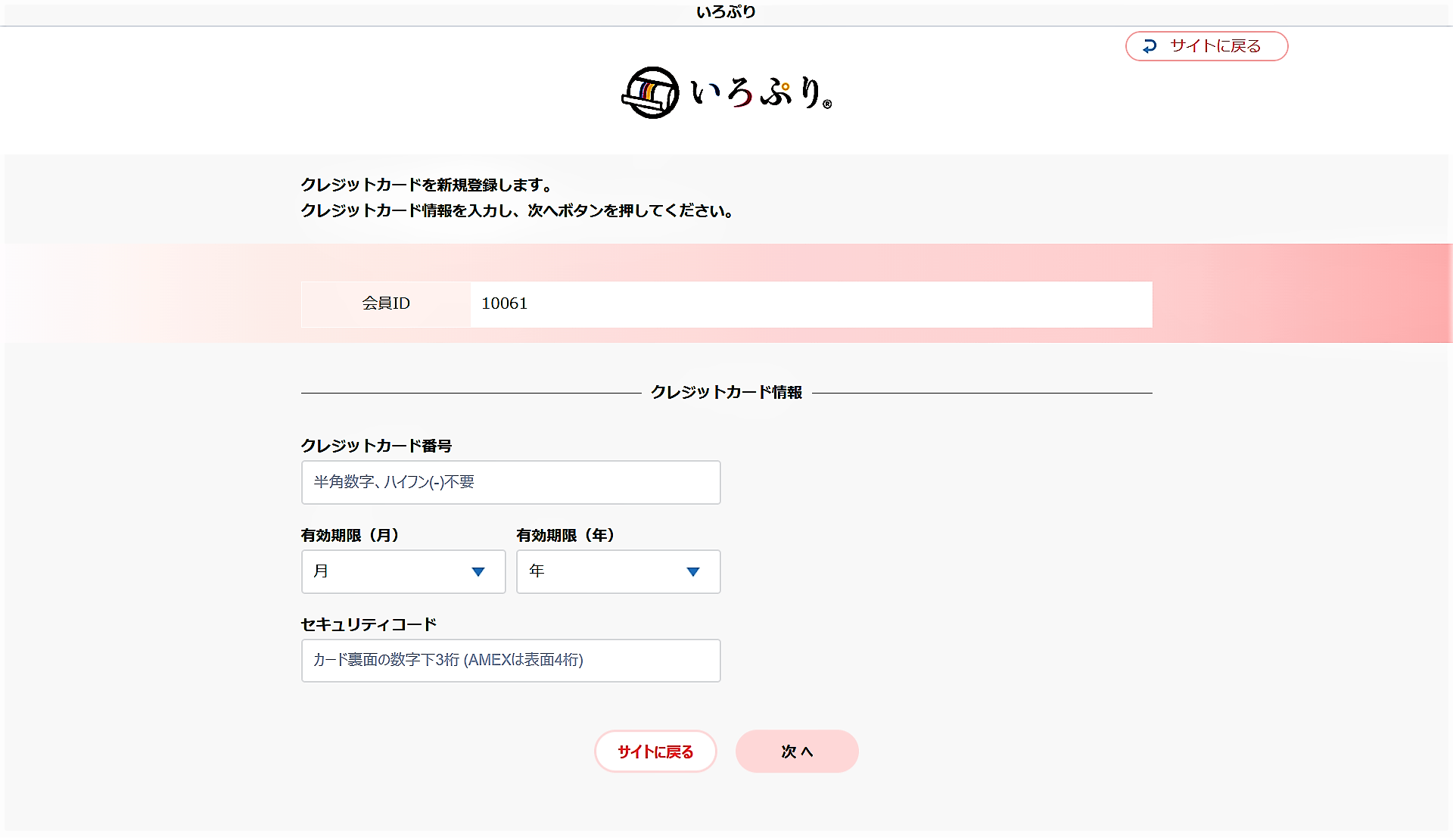The image size is (1453, 840).
Task: Click the top-right サイトに戻る button
Action: 1206,46
